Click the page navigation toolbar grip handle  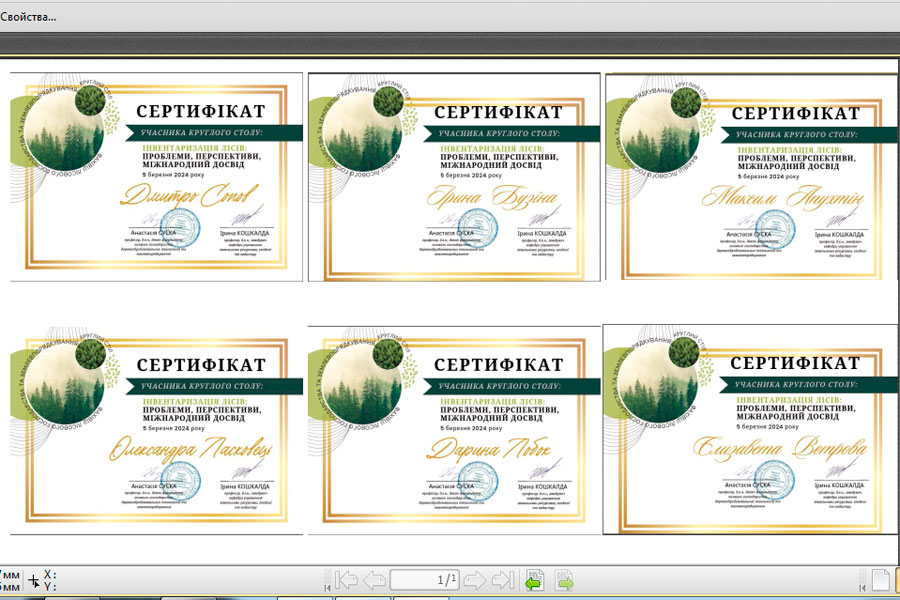tap(325, 580)
